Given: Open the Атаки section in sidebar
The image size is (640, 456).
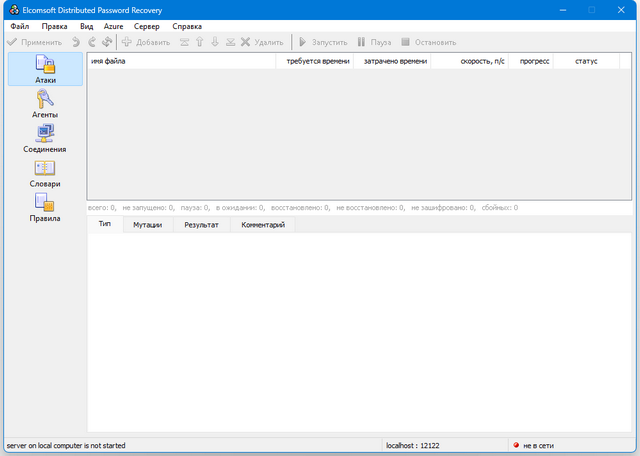Looking at the screenshot, I should (x=45, y=69).
